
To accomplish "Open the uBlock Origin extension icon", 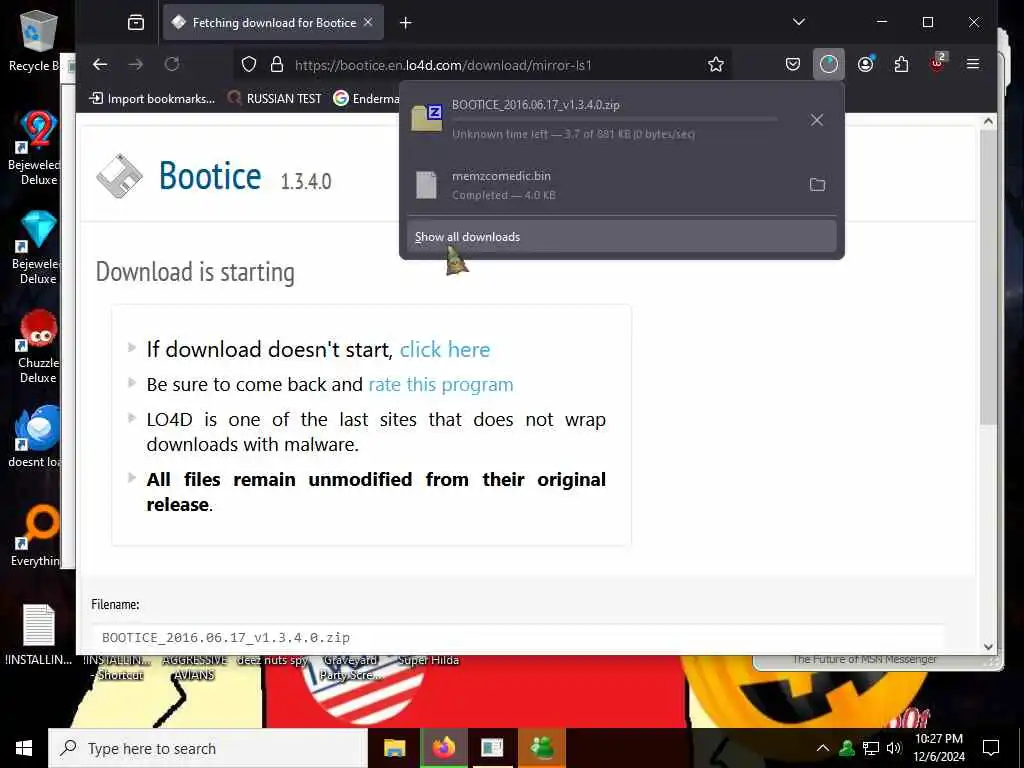I will pos(937,63).
